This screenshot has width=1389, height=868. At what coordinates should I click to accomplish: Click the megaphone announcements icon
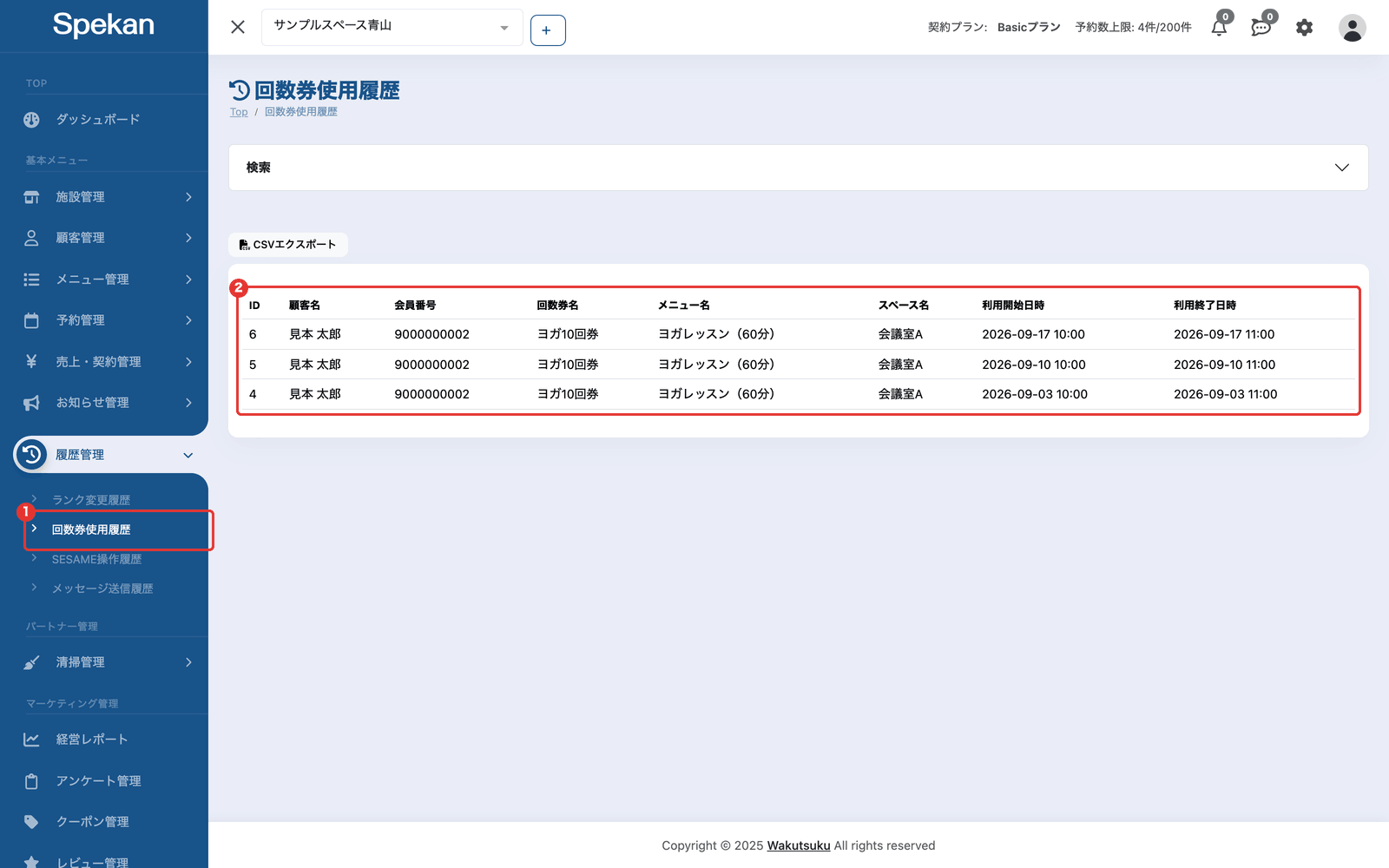click(31, 403)
